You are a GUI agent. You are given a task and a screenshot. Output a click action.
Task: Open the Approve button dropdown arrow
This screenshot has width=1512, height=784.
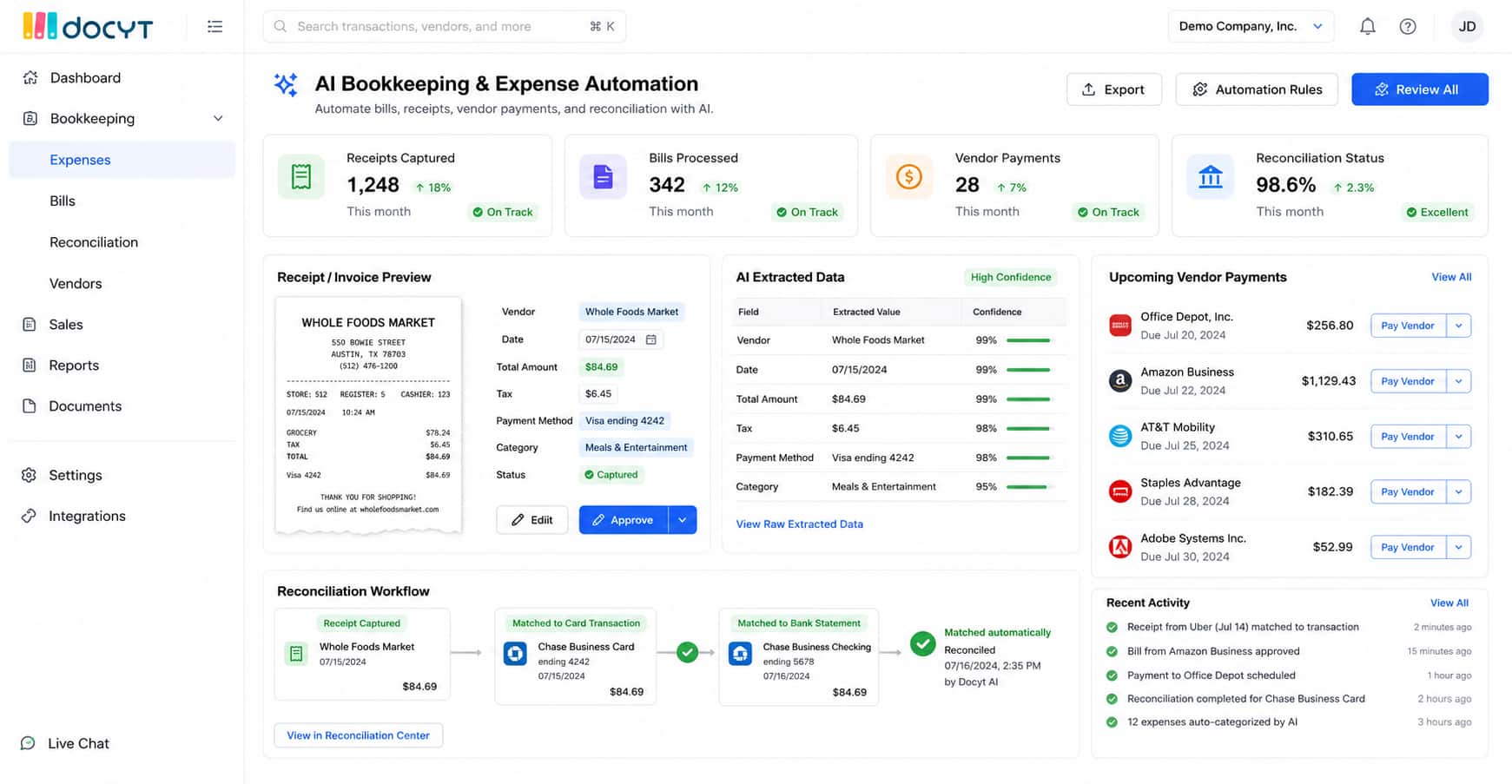(x=683, y=520)
